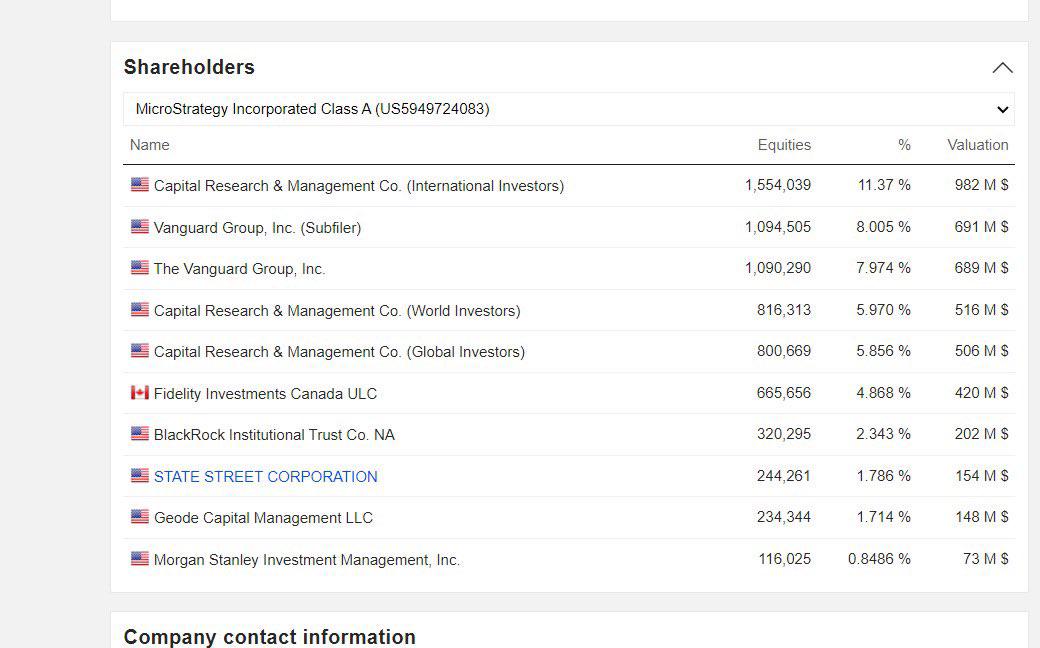This screenshot has height=648, width=1040.
Task: Click the Name column header
Action: tap(149, 145)
